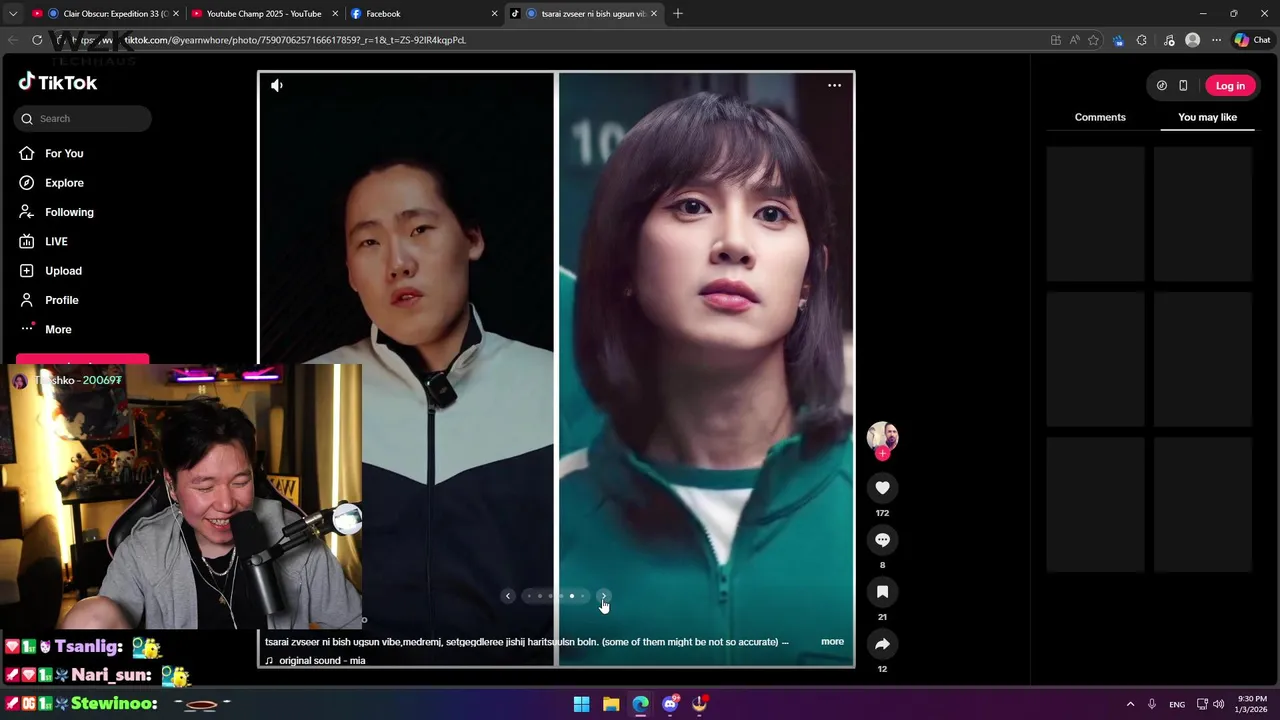Open Discord from the taskbar
1280x720 pixels.
(x=670, y=704)
